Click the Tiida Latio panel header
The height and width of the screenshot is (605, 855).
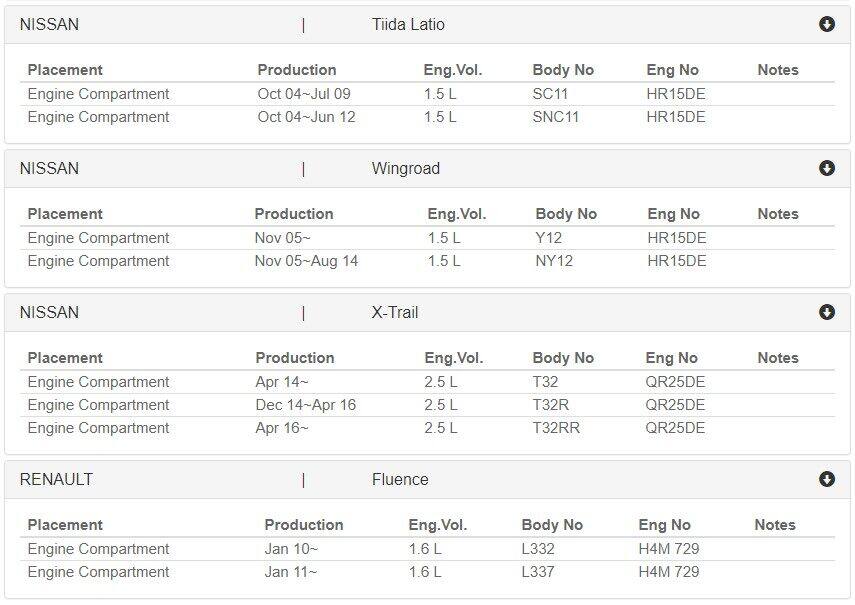pyautogui.click(x=427, y=25)
